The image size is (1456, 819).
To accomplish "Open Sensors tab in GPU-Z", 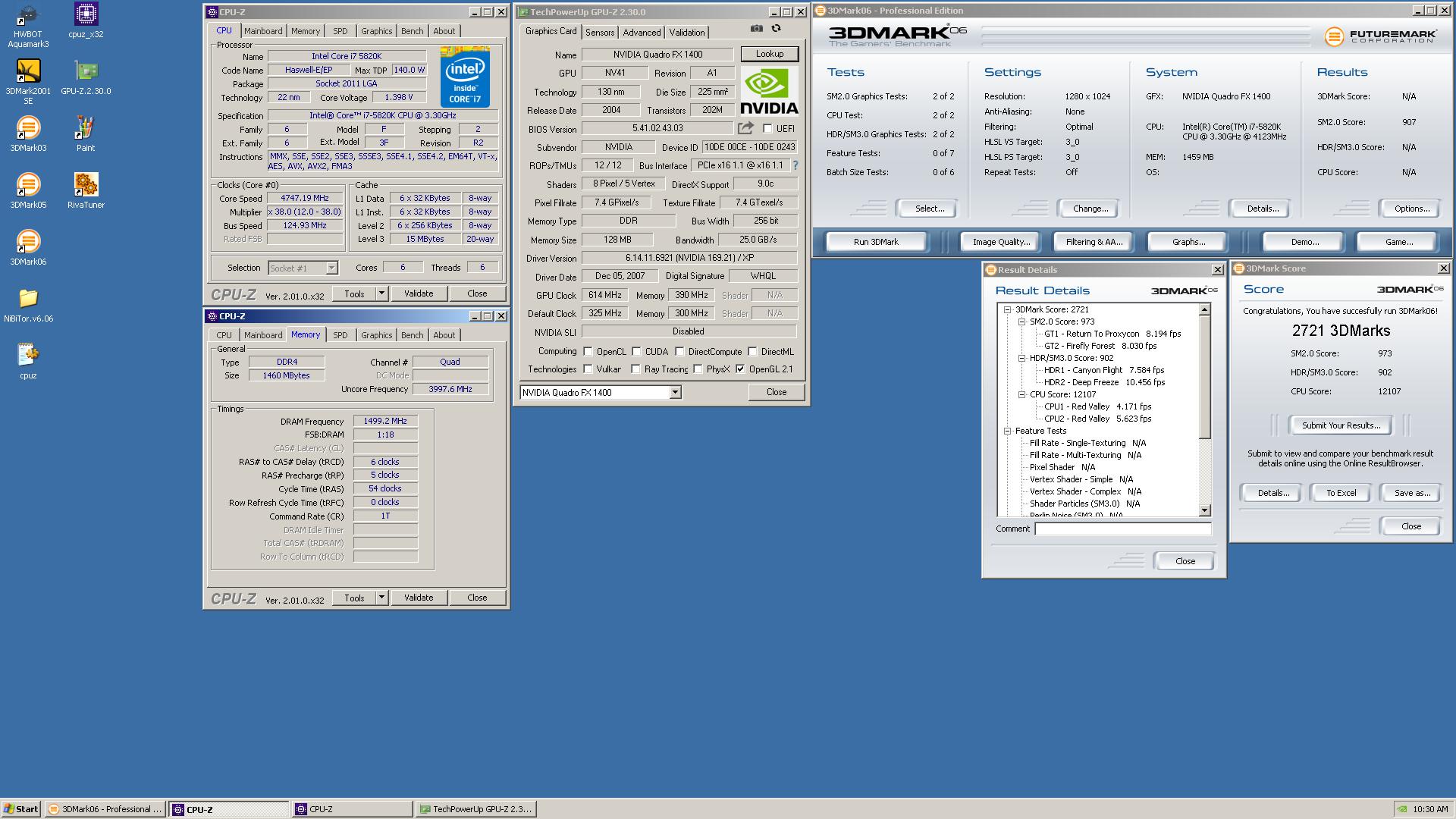I will pos(600,33).
